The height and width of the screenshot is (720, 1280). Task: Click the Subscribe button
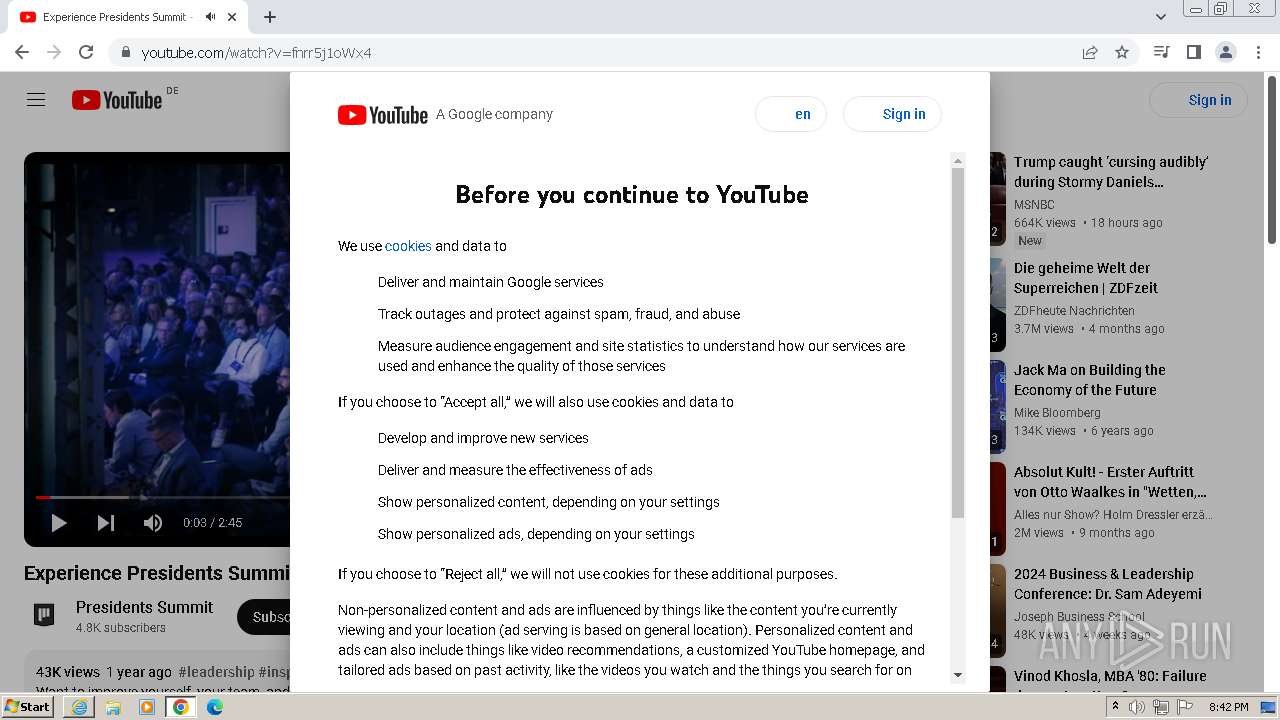tap(264, 617)
